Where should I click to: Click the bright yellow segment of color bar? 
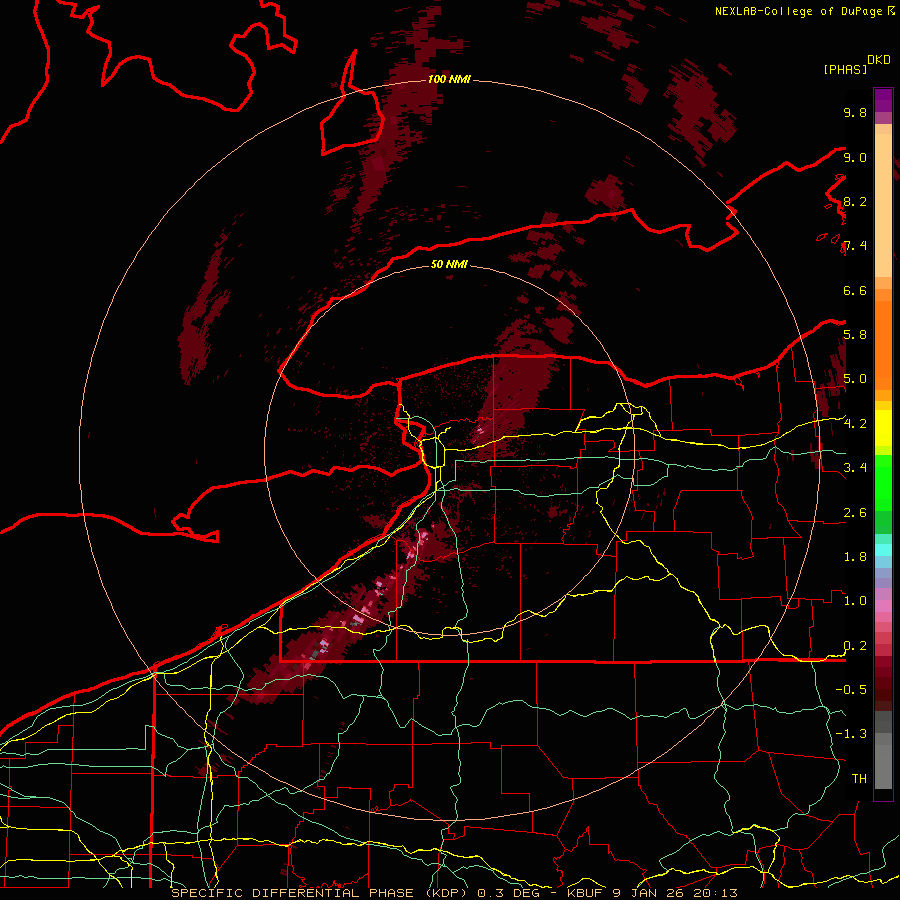(x=883, y=428)
